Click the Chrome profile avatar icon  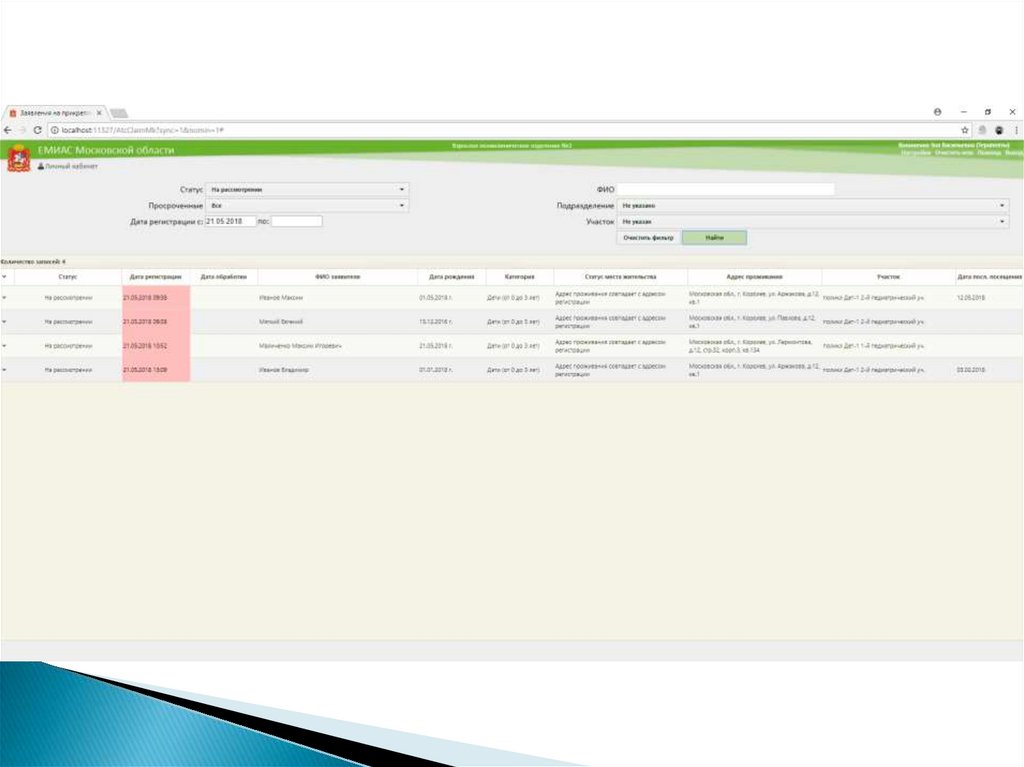tap(938, 112)
